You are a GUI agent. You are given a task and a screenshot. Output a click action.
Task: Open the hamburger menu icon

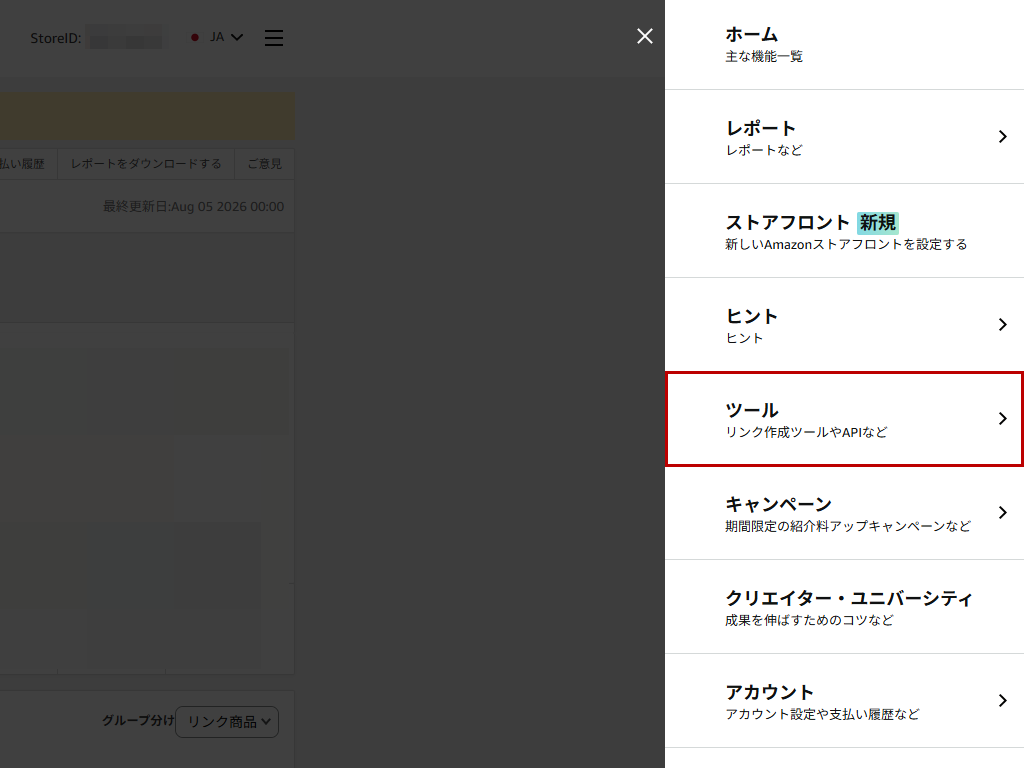[x=274, y=38]
